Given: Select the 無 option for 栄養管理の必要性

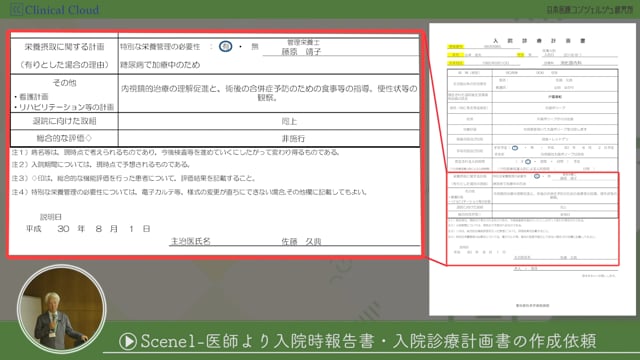Looking at the screenshot, I should (x=255, y=47).
